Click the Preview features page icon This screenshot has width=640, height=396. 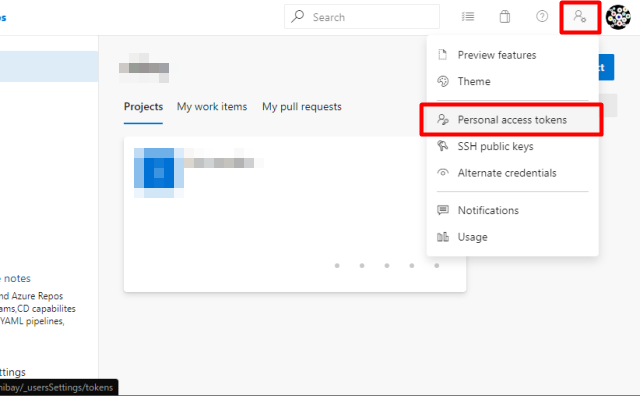click(442, 55)
